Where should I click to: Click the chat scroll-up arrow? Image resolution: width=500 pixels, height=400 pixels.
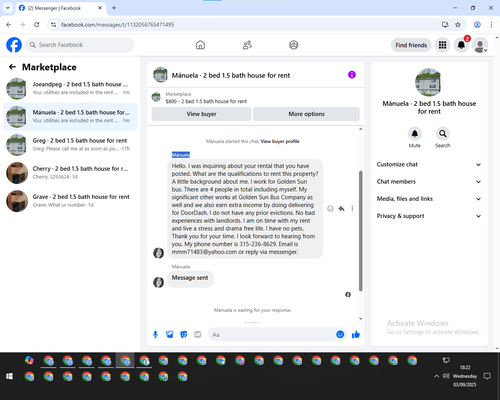pos(360,129)
